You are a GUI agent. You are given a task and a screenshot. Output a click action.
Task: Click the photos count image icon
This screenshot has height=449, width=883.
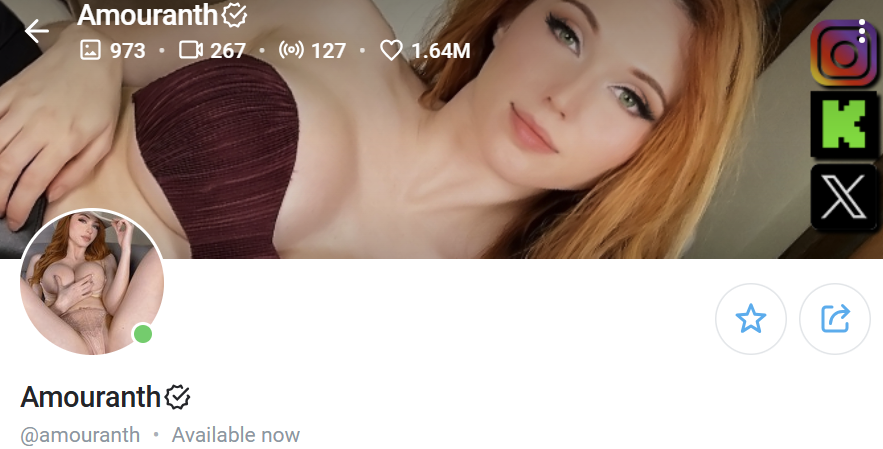(91, 50)
